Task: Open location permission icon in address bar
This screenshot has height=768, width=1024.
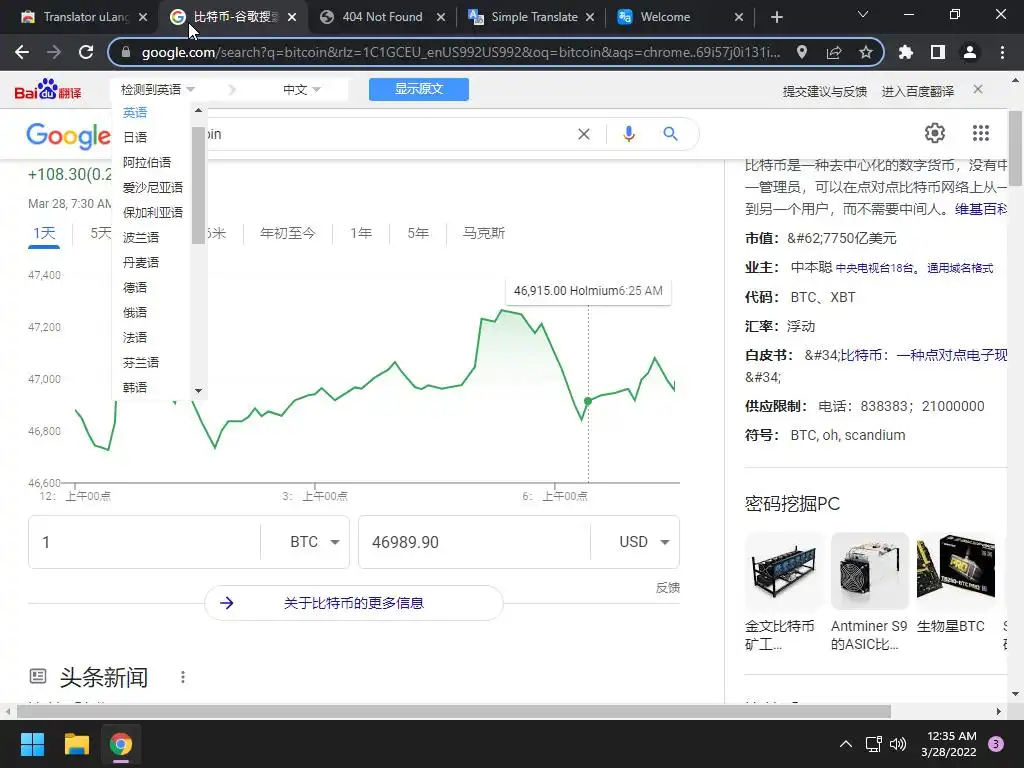Action: coord(802,52)
